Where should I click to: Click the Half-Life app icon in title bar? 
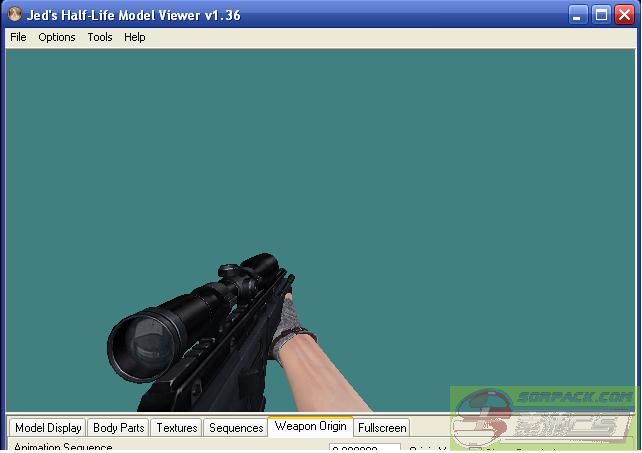click(13, 15)
